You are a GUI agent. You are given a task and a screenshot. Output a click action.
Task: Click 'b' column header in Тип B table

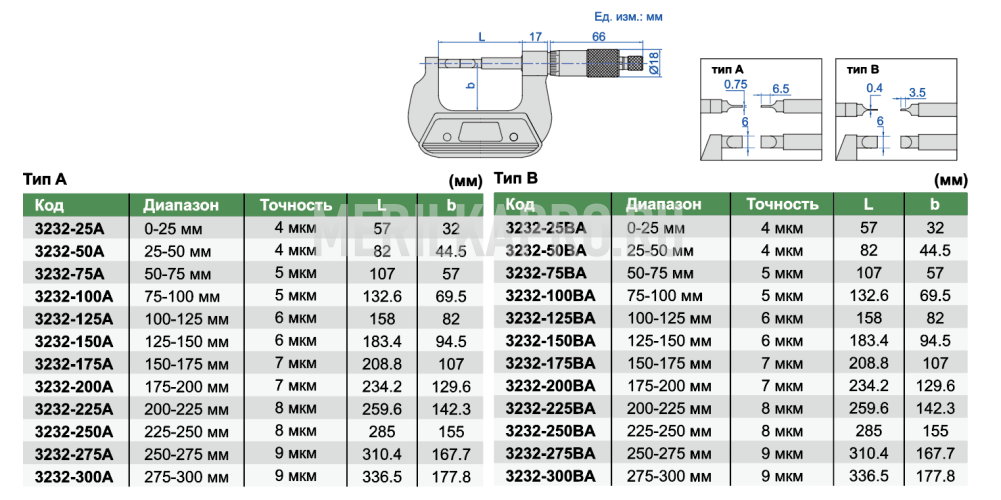tap(937, 204)
